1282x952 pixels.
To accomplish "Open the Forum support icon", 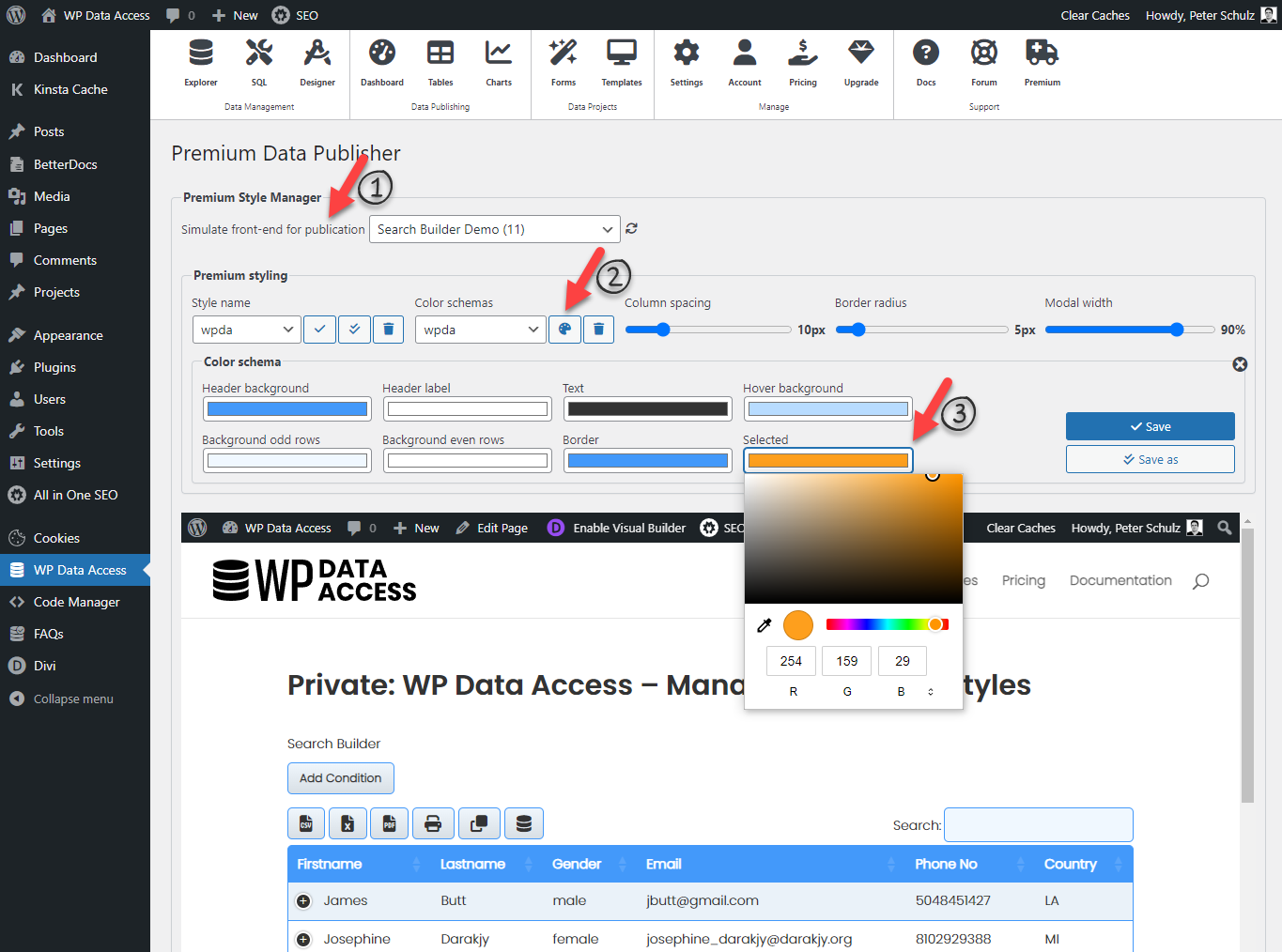I will [984, 63].
